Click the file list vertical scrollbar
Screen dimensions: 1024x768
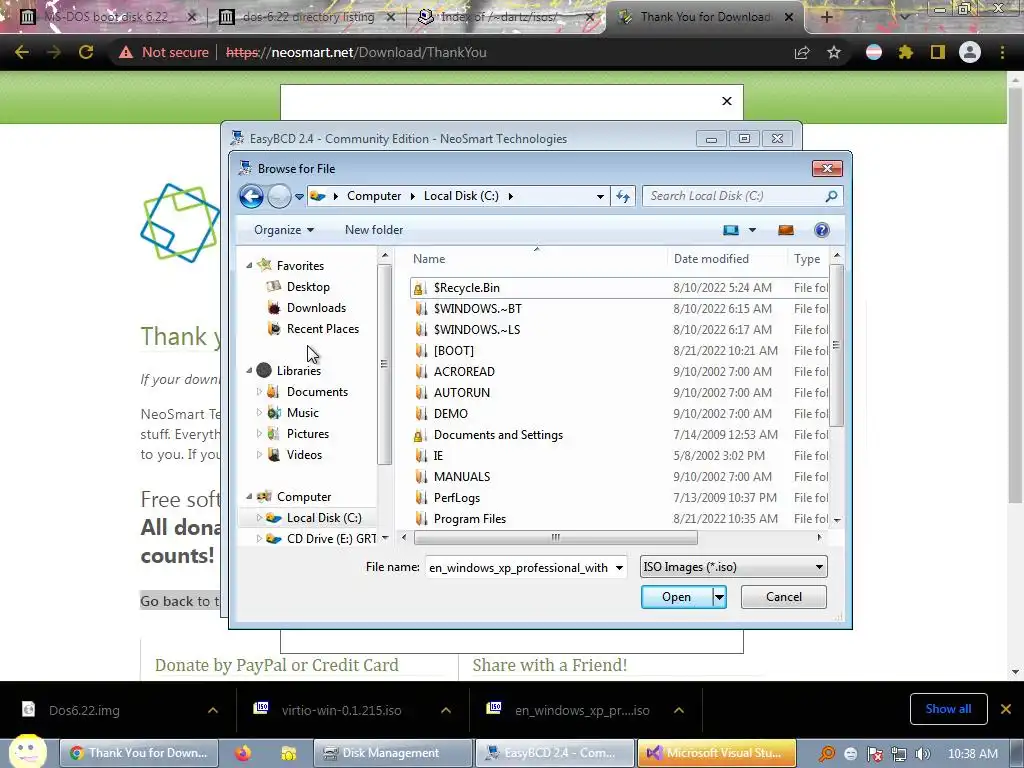pos(837,344)
